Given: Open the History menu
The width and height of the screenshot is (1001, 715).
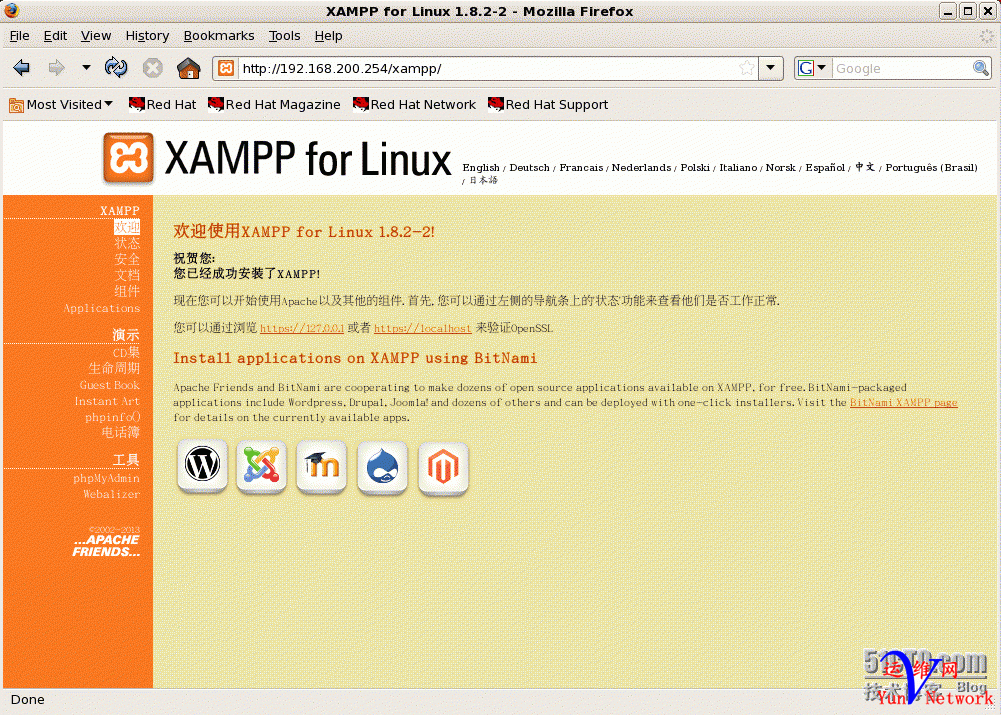Looking at the screenshot, I should [147, 36].
